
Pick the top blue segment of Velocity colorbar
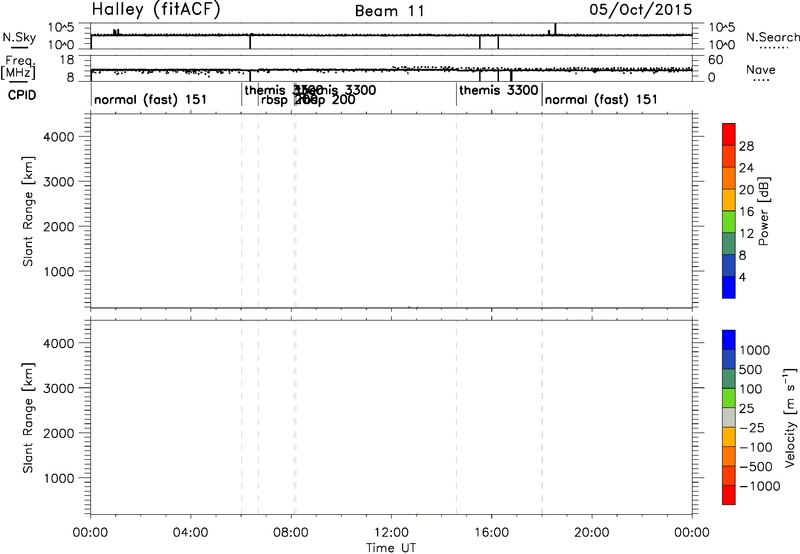point(729,340)
